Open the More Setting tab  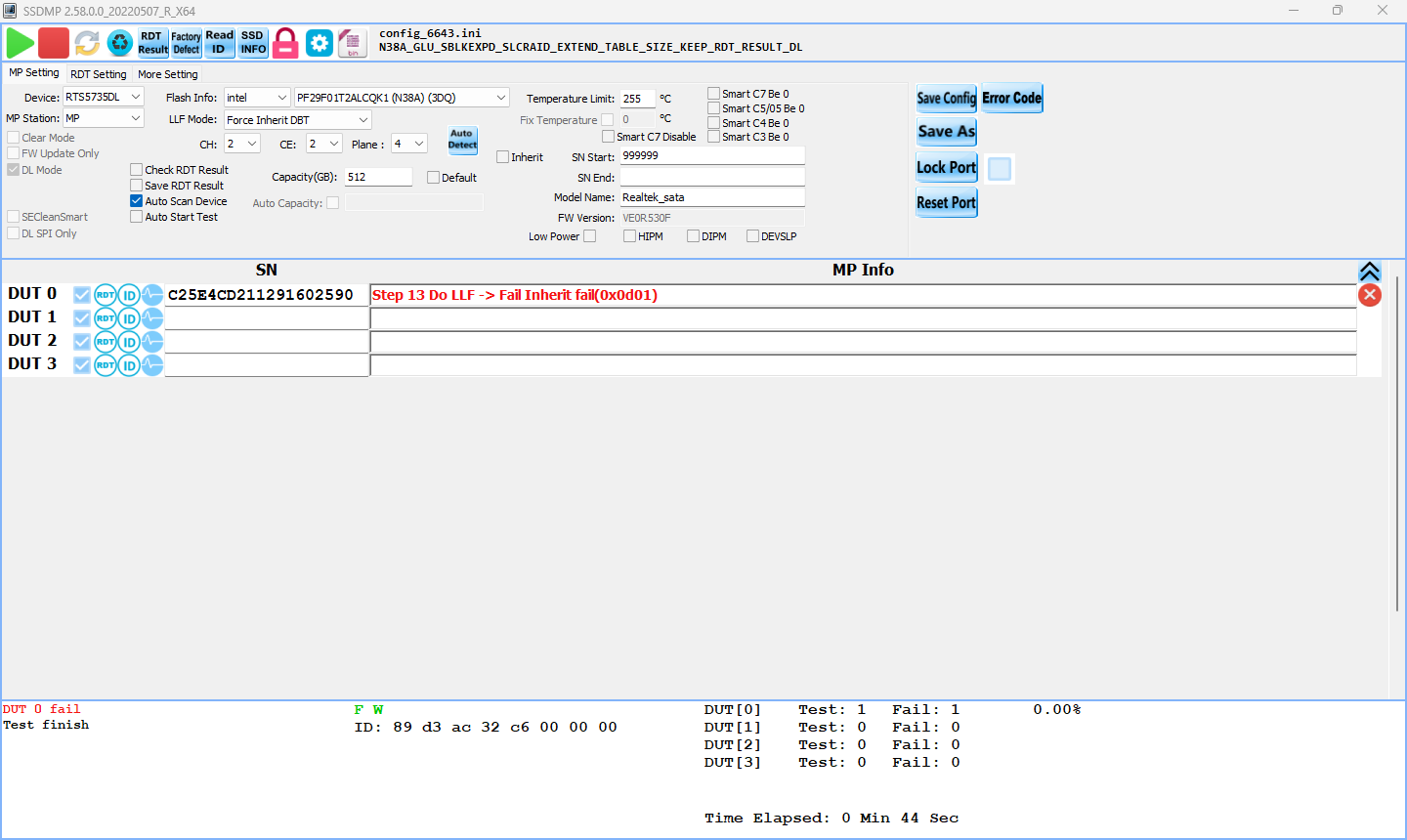coord(168,74)
